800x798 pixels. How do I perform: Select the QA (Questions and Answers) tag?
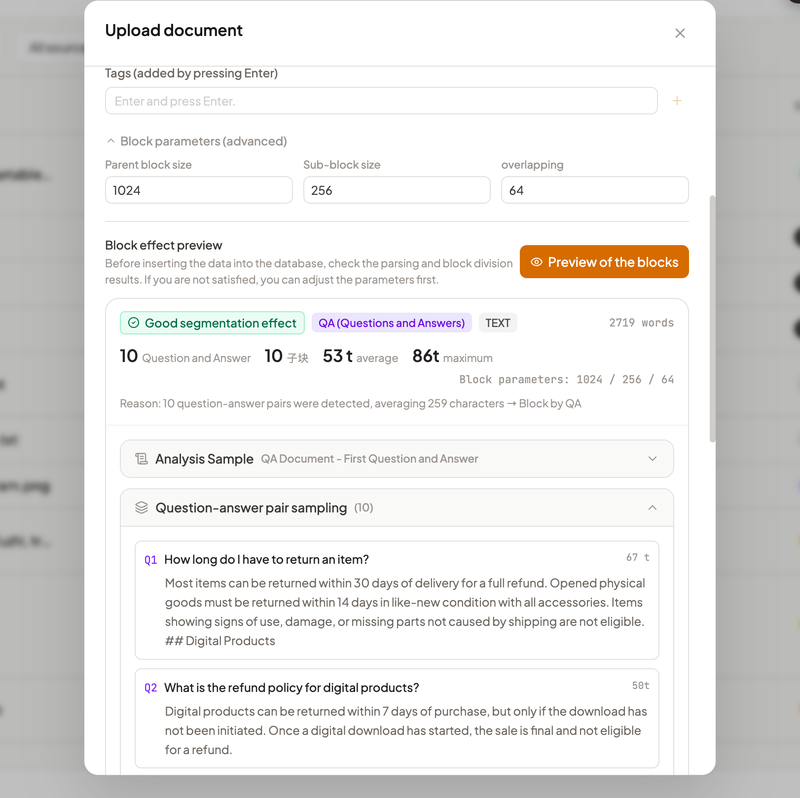(x=391, y=323)
